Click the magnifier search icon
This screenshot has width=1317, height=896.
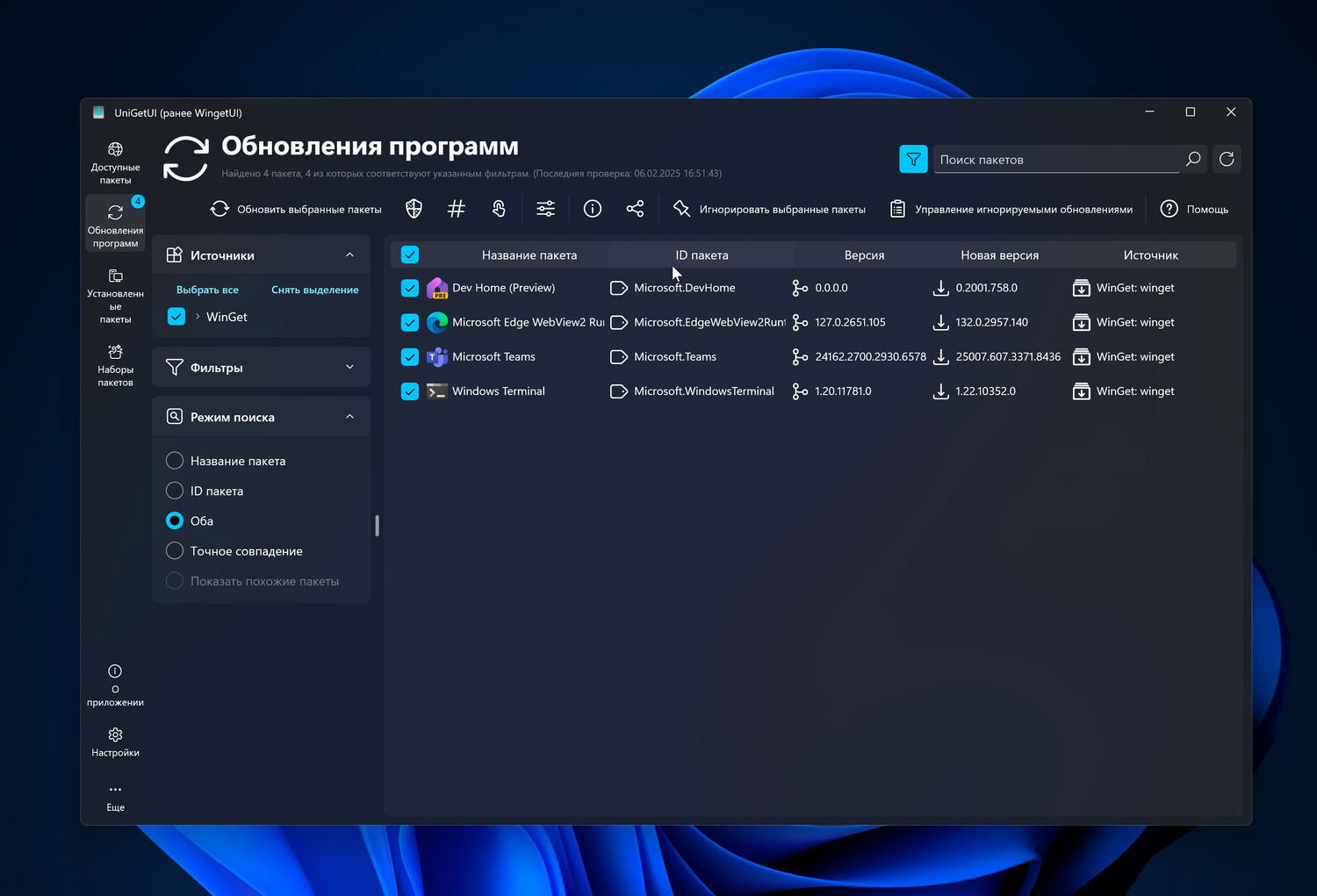click(x=1193, y=159)
